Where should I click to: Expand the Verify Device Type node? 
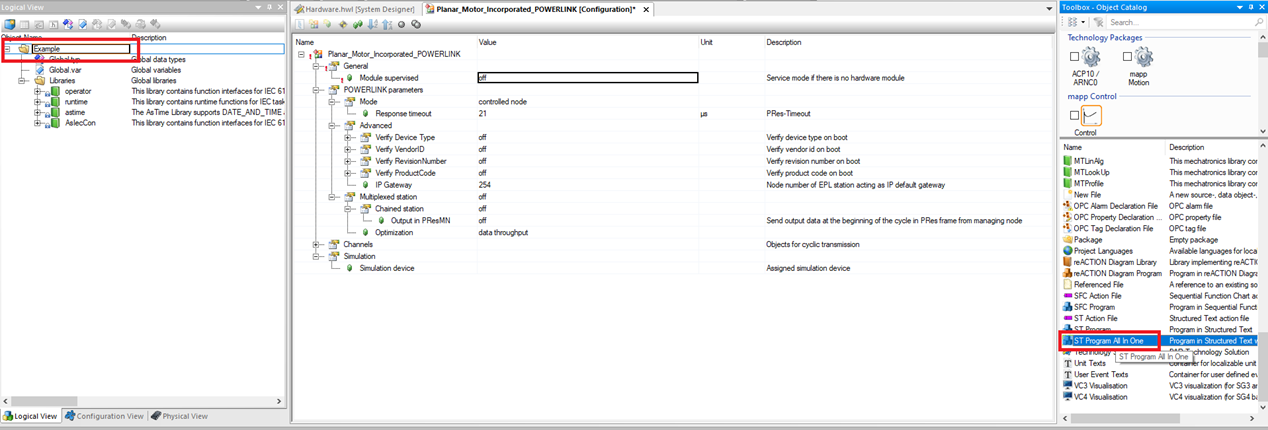pos(347,137)
